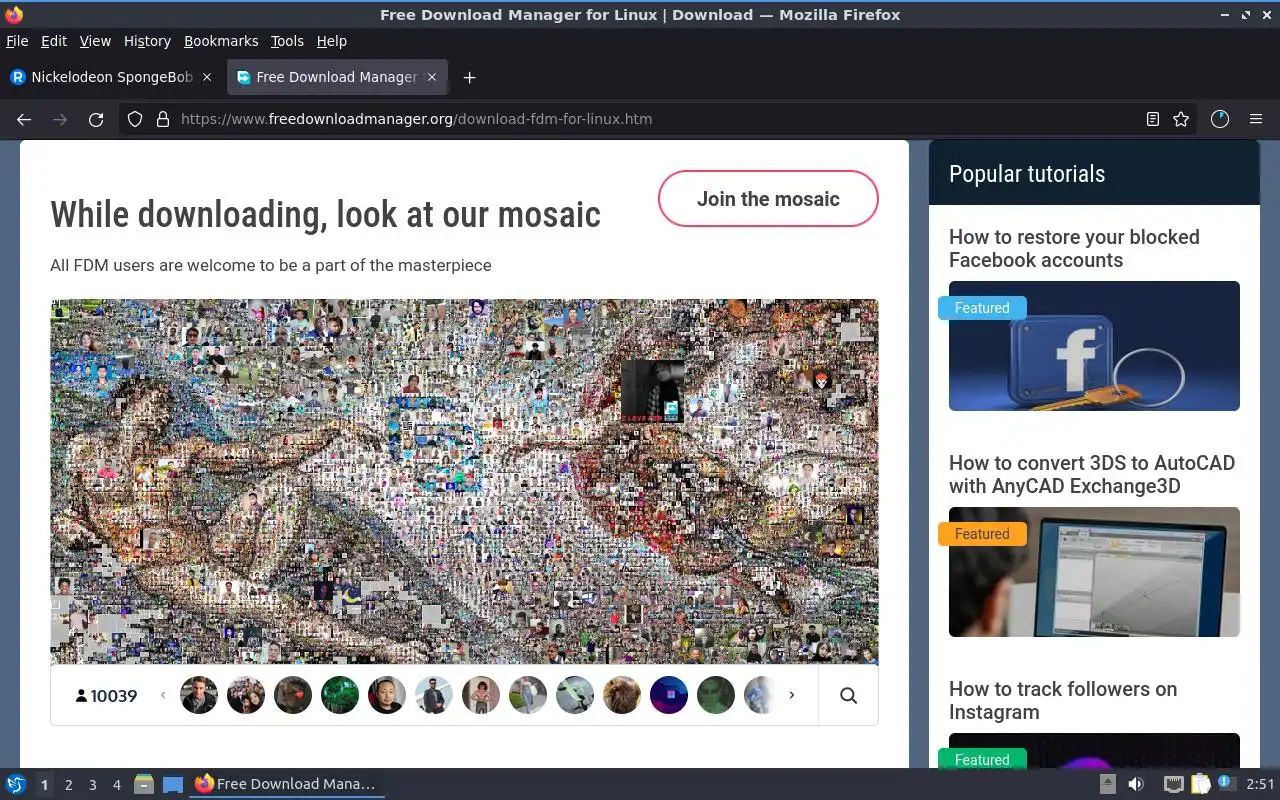
Task: Click the removable media eject tray icon
Action: (x=1108, y=784)
